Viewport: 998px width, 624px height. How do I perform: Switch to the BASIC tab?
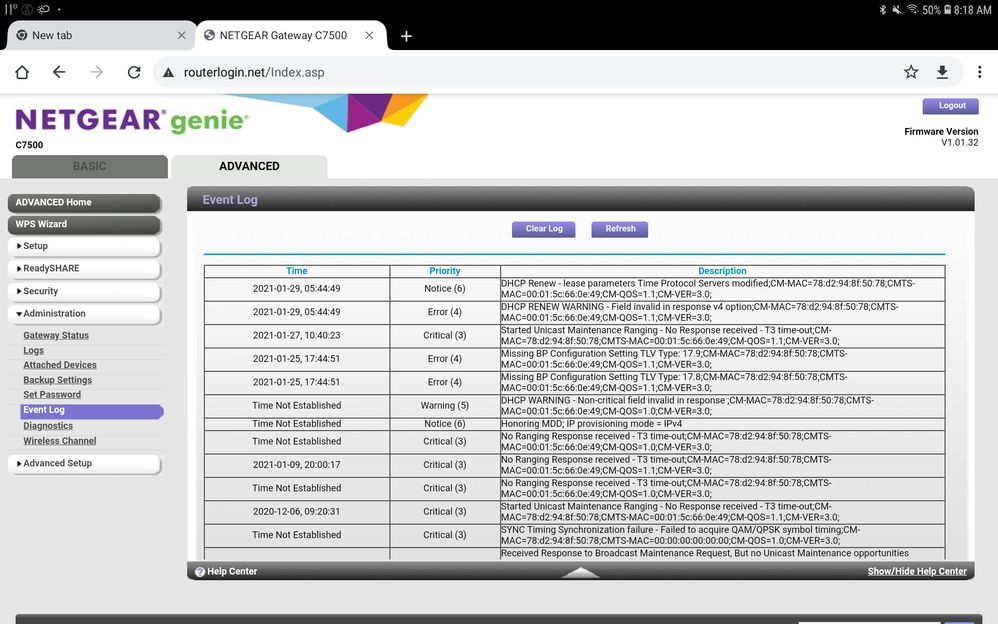(x=89, y=167)
